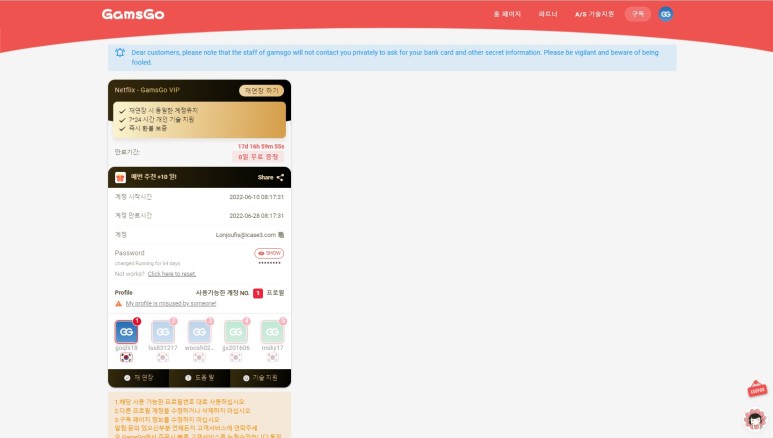This screenshot has width=773, height=438.
Task: Click the Profile label
Action: 123,292
